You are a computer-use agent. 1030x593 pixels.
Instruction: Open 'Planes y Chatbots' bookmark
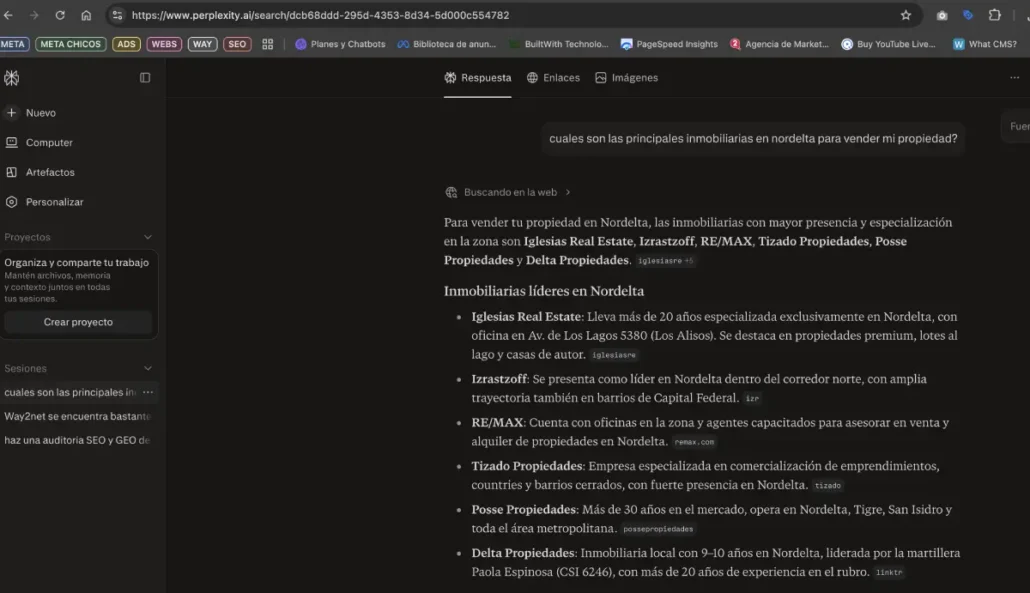click(340, 44)
